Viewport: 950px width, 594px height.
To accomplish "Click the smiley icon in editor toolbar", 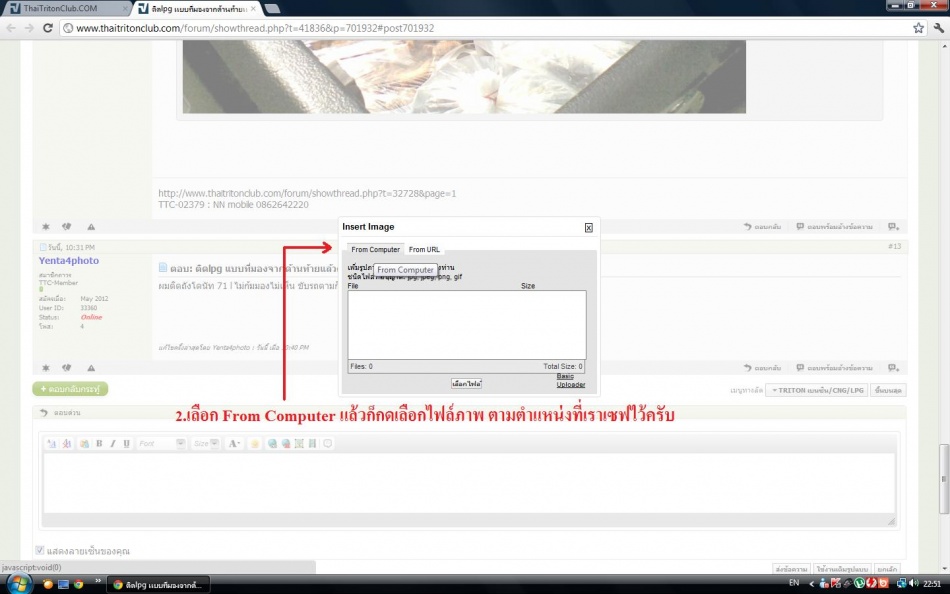I will tap(255, 443).
